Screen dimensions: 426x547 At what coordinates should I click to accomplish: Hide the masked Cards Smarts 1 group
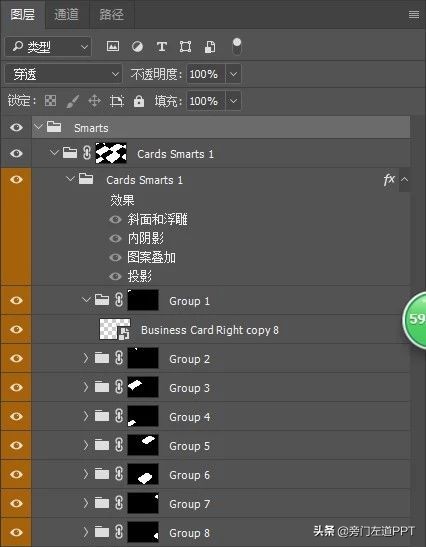click(x=16, y=153)
